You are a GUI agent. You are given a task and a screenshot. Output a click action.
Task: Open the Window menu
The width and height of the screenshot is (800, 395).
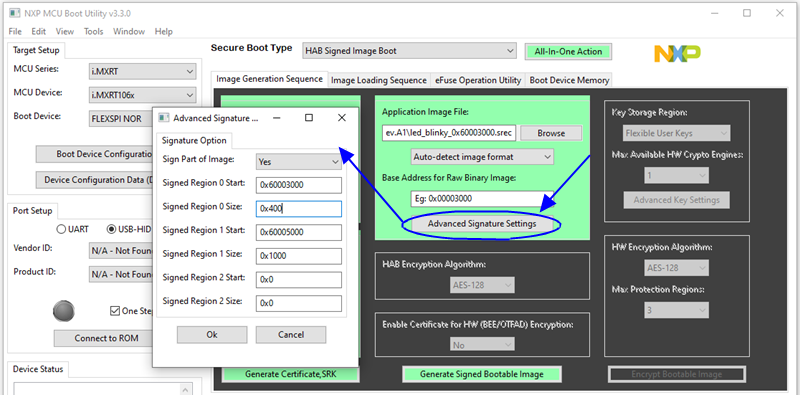[129, 31]
